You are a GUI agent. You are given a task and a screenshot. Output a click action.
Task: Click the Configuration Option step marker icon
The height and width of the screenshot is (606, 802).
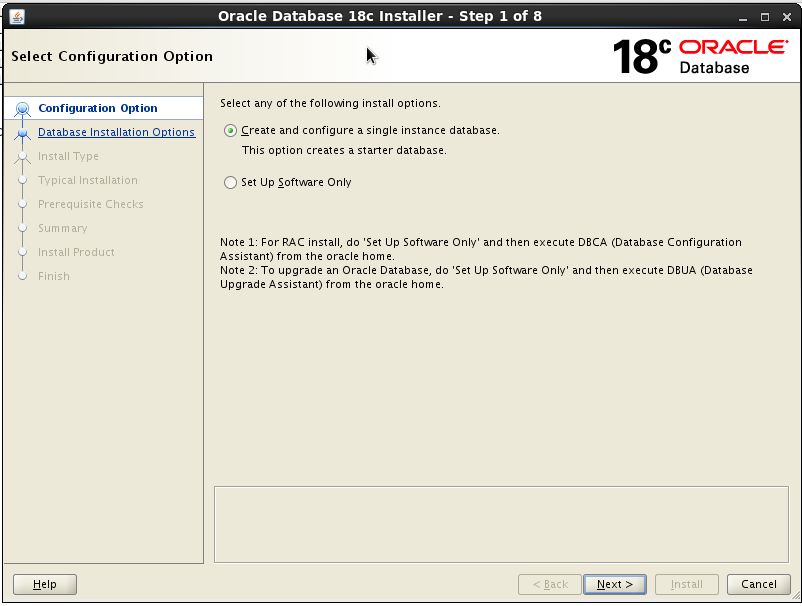click(x=22, y=109)
